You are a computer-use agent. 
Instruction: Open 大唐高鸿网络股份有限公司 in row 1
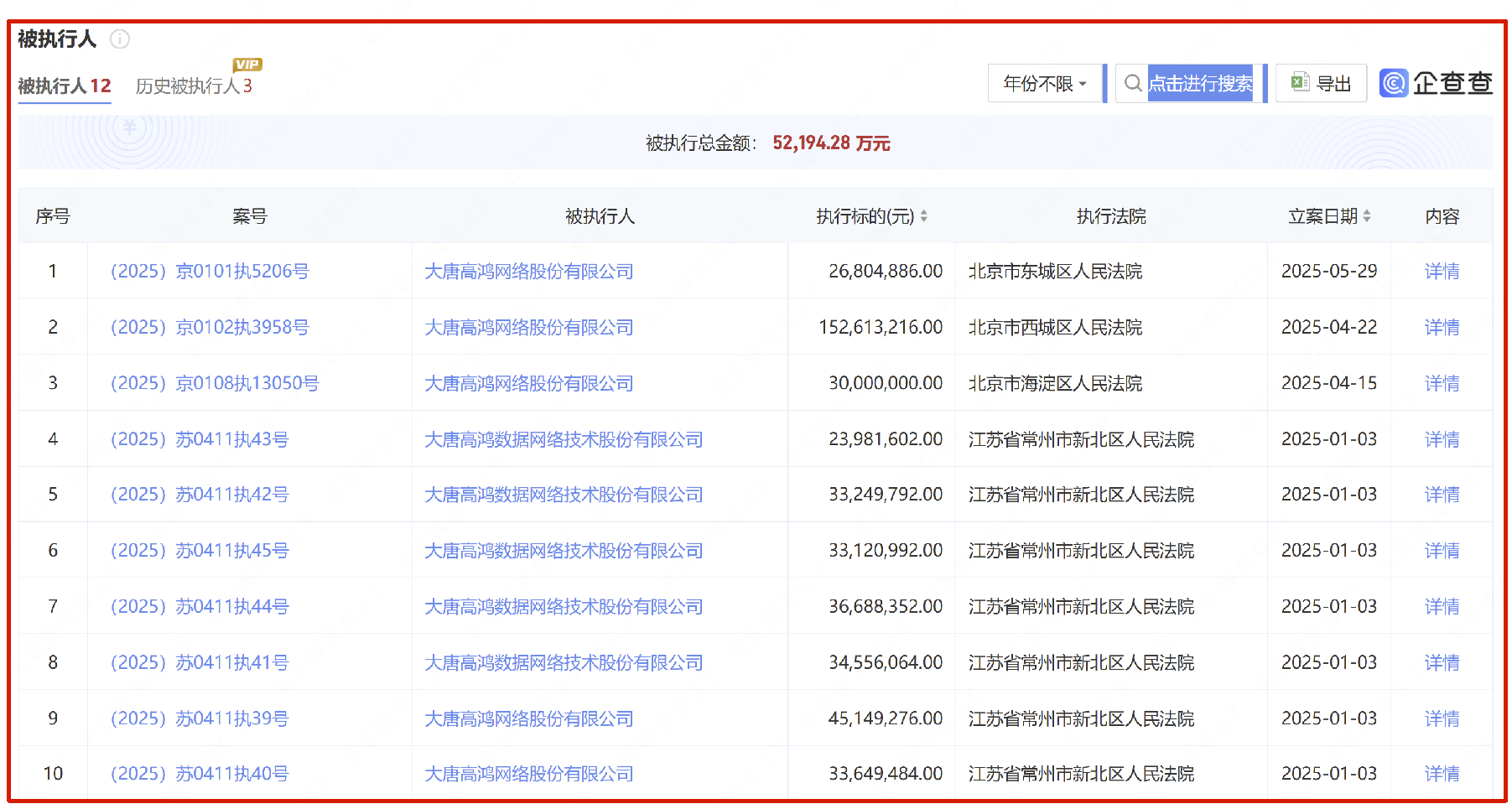pos(529,272)
